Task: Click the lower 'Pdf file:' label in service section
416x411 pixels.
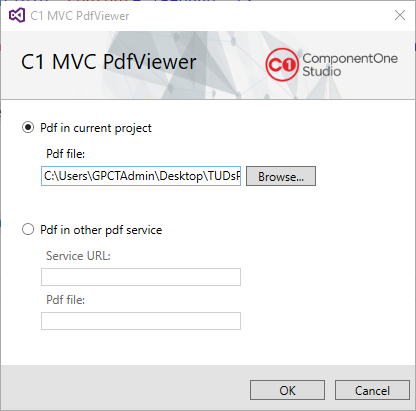Action: click(x=66, y=300)
